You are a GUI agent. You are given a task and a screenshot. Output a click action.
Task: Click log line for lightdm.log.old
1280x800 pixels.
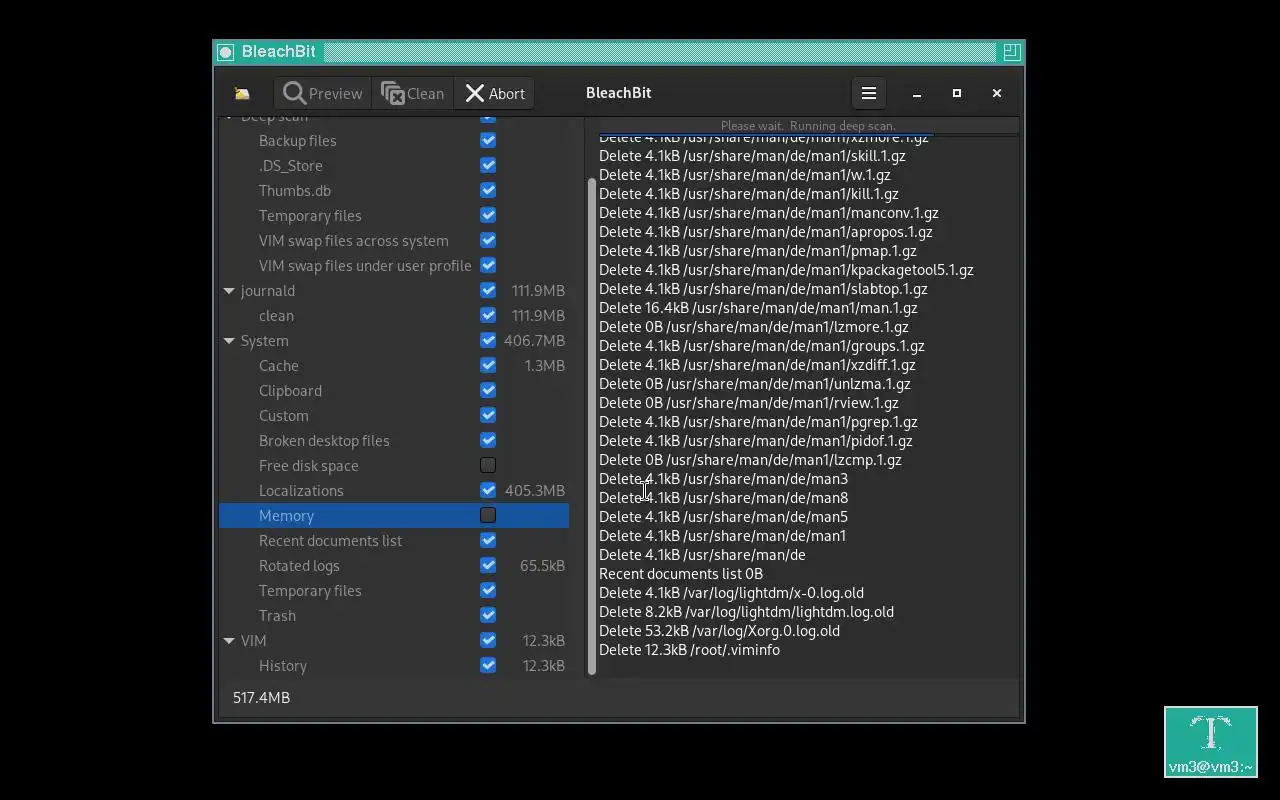point(746,612)
